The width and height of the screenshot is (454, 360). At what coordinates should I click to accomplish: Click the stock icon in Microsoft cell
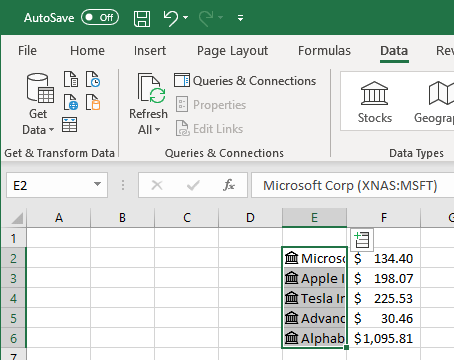coord(292,258)
